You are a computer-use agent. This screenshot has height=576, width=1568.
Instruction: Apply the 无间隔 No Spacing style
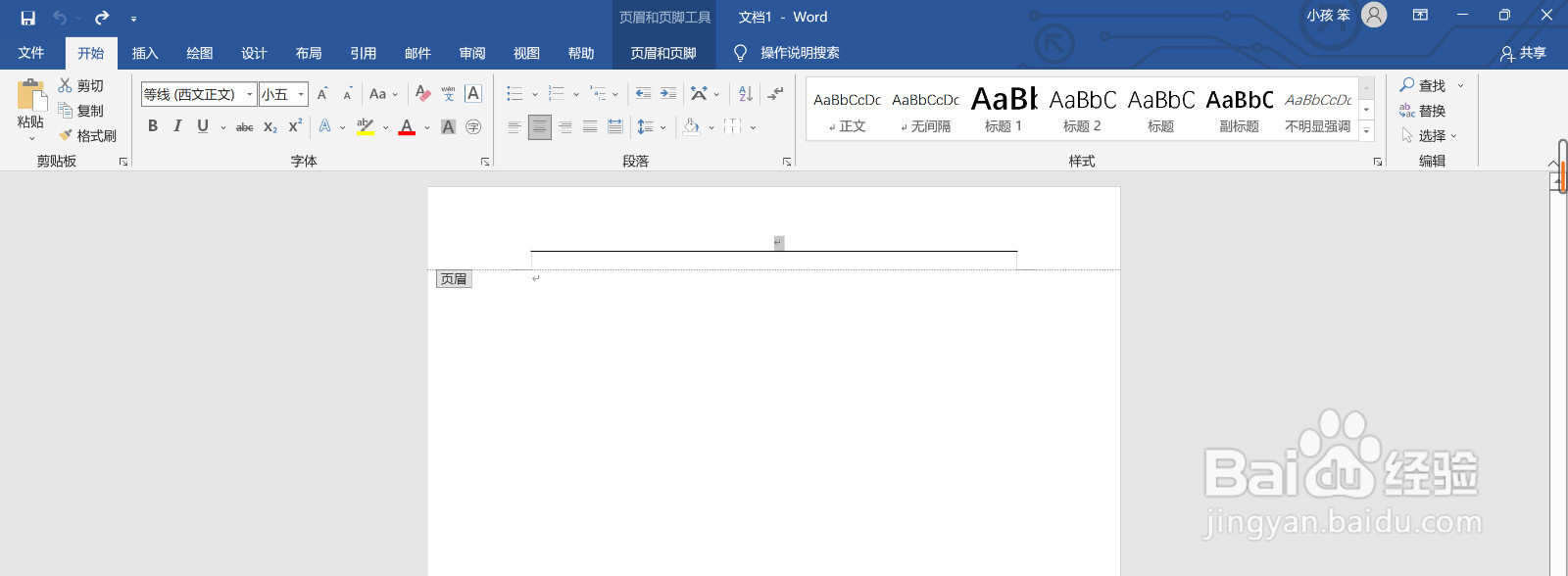pyautogui.click(x=925, y=110)
